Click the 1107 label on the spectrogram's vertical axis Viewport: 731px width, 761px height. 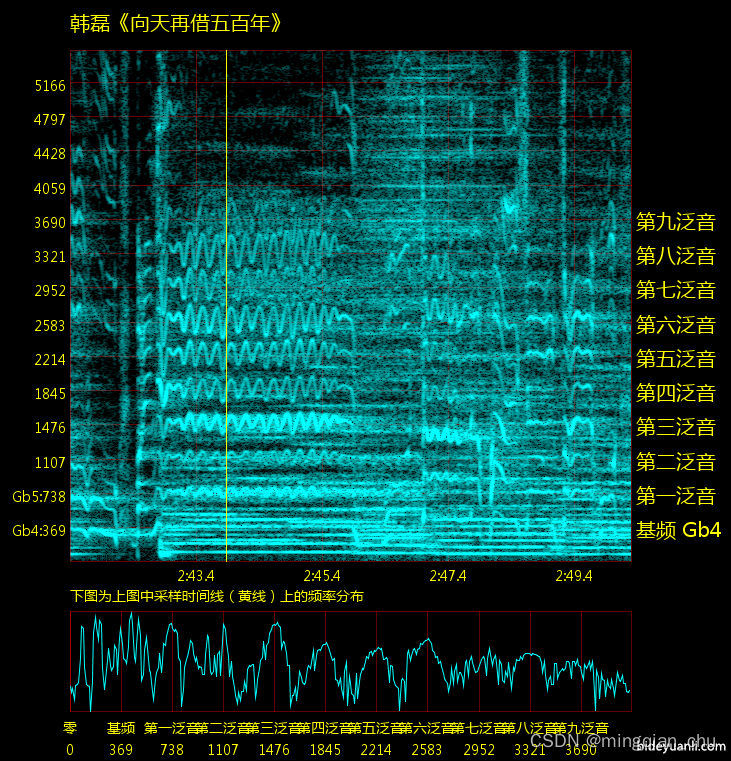(50, 463)
